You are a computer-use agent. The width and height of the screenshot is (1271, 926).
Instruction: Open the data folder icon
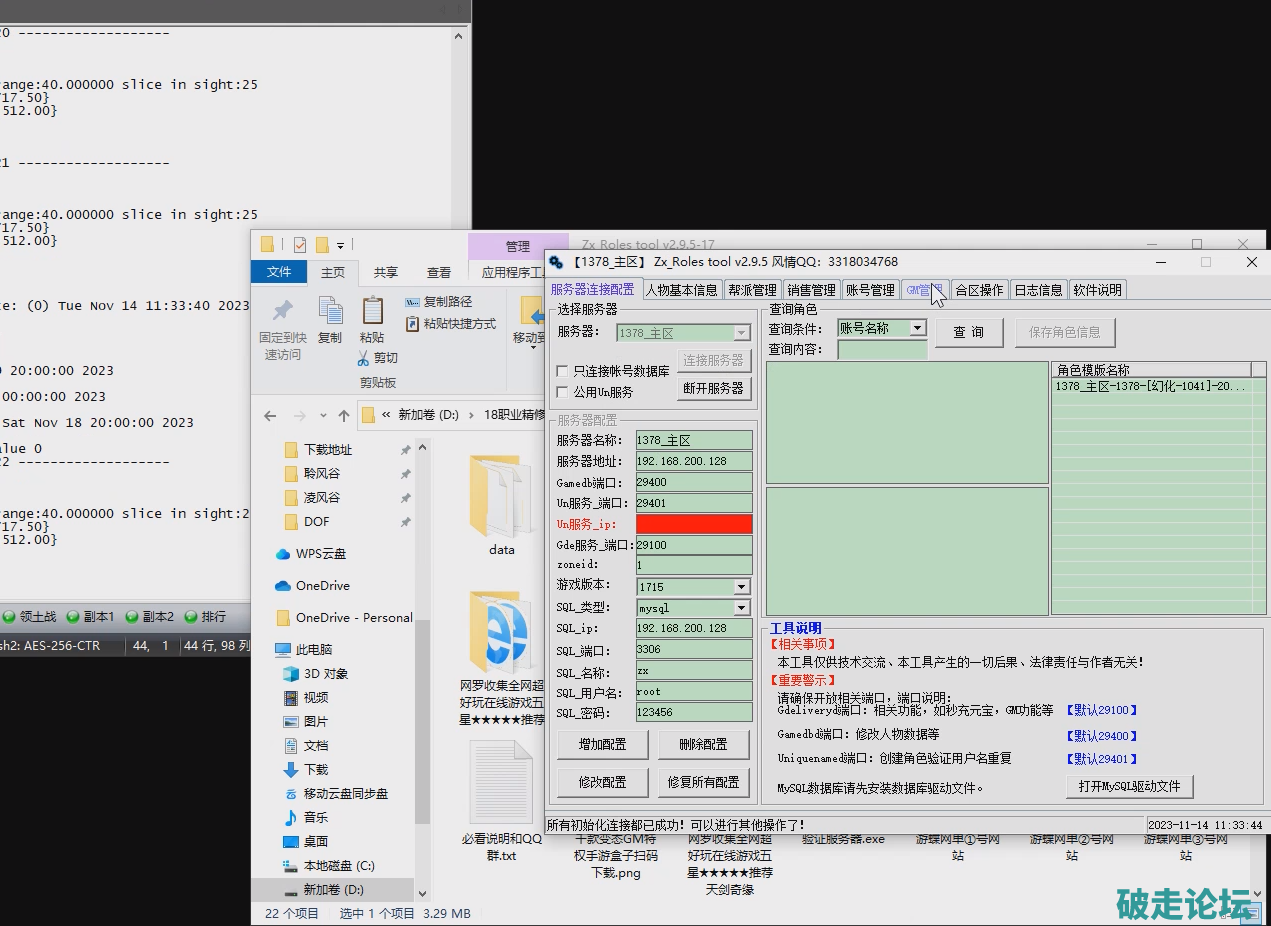(x=501, y=497)
